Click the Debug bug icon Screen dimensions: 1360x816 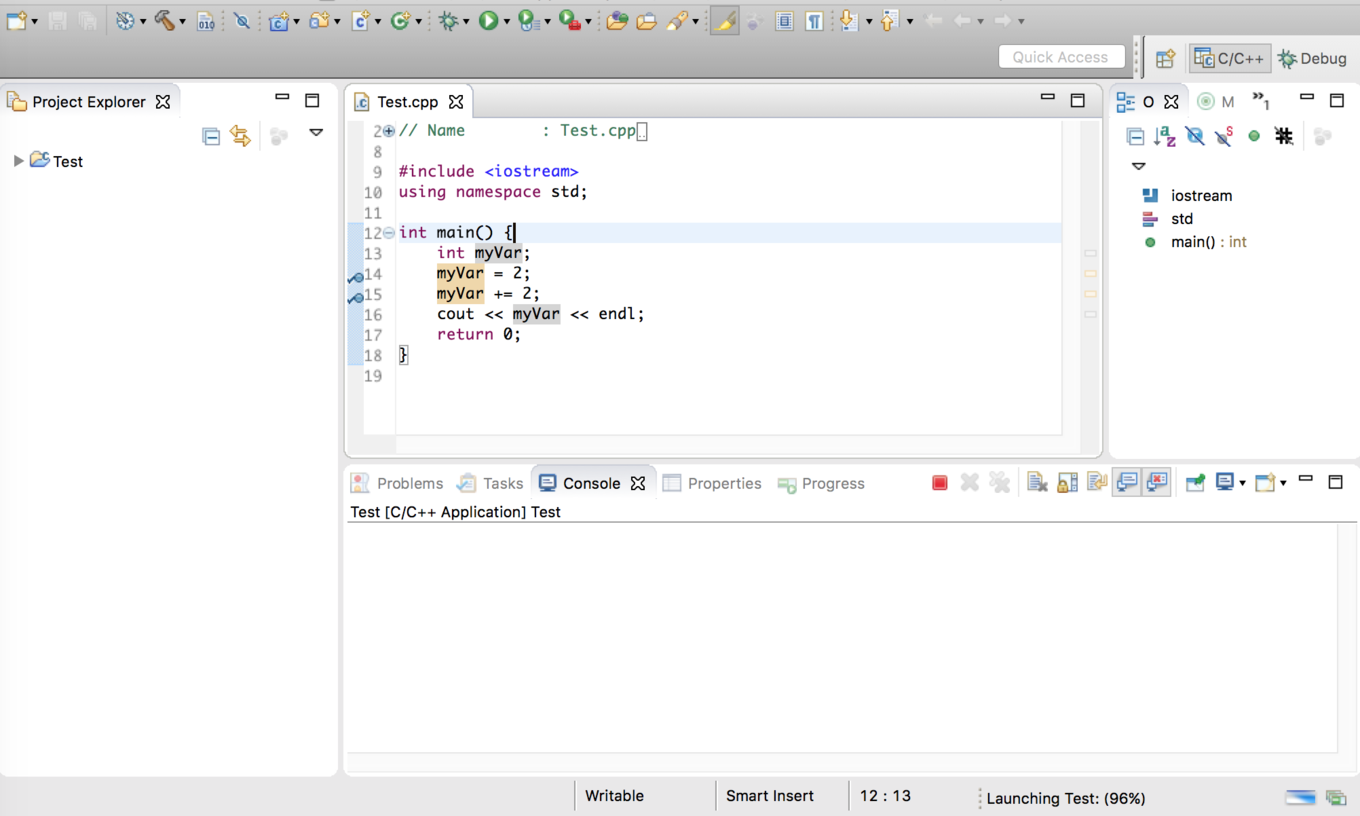click(449, 20)
